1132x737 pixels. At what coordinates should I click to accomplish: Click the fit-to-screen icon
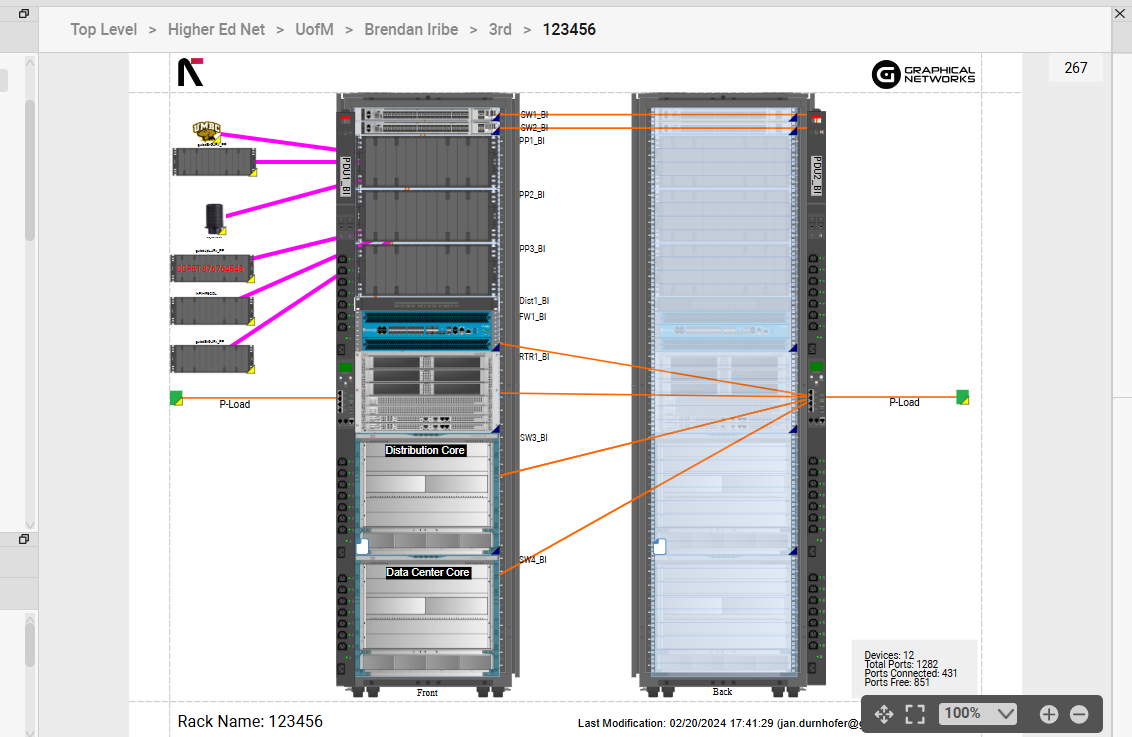(x=915, y=714)
